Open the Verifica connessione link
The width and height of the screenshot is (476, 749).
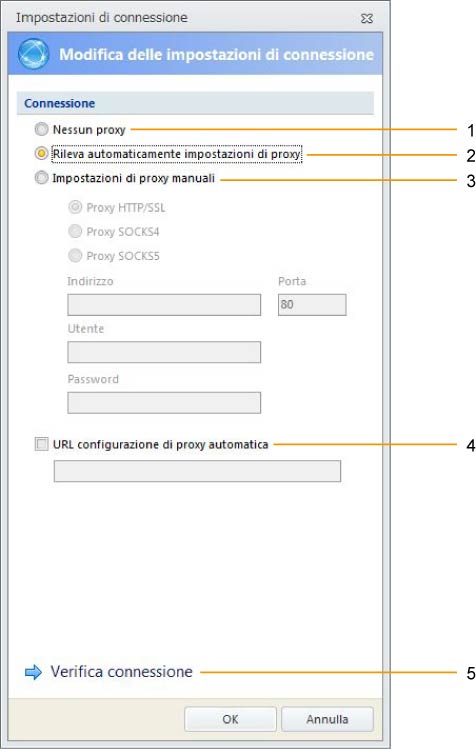pos(121,672)
